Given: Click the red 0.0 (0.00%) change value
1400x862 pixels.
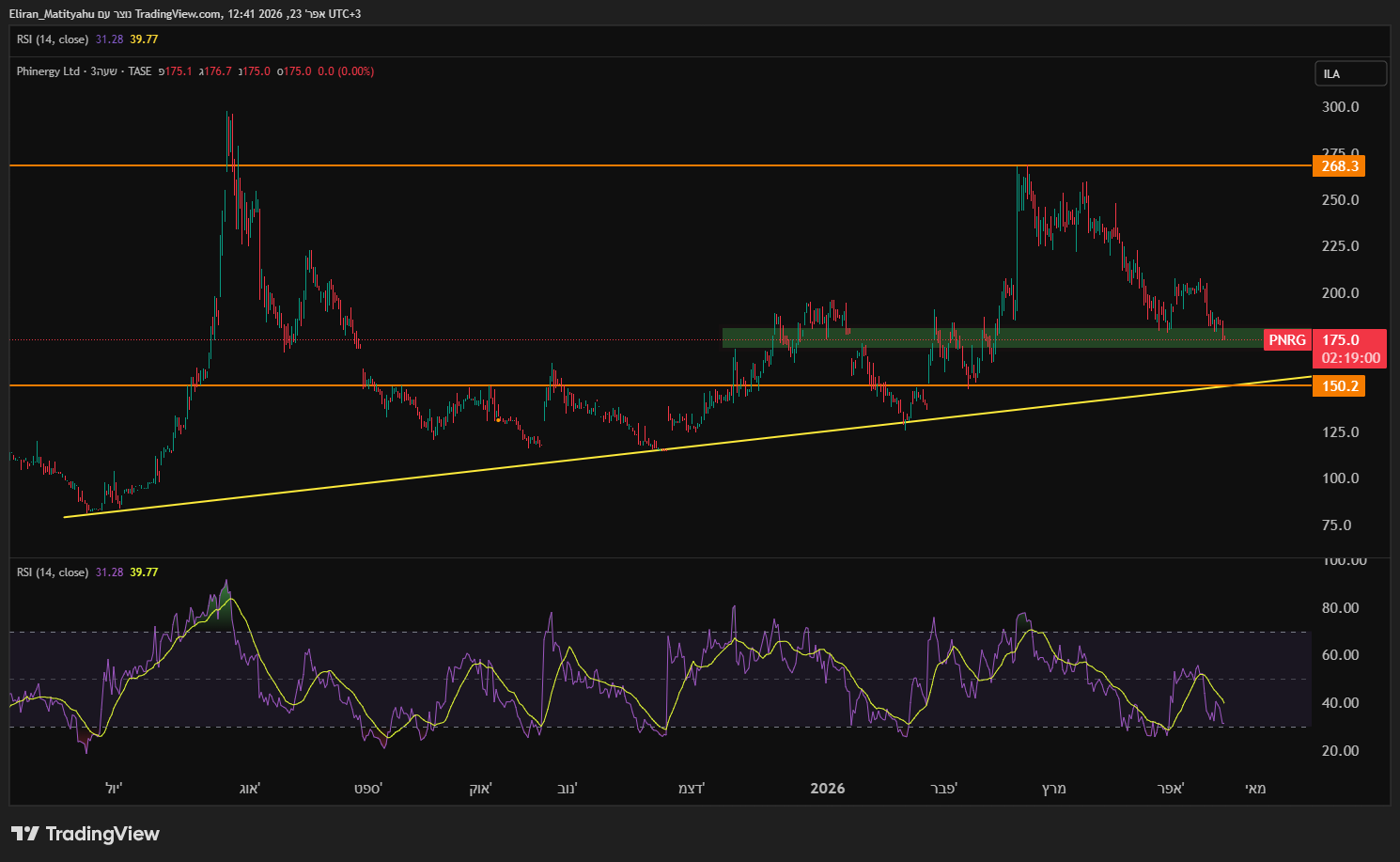Looking at the screenshot, I should point(346,71).
